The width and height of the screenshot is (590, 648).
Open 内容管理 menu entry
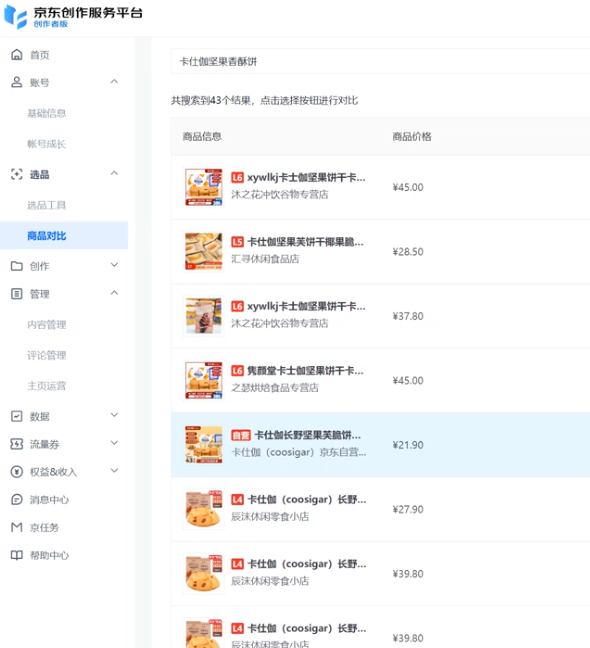point(47,324)
